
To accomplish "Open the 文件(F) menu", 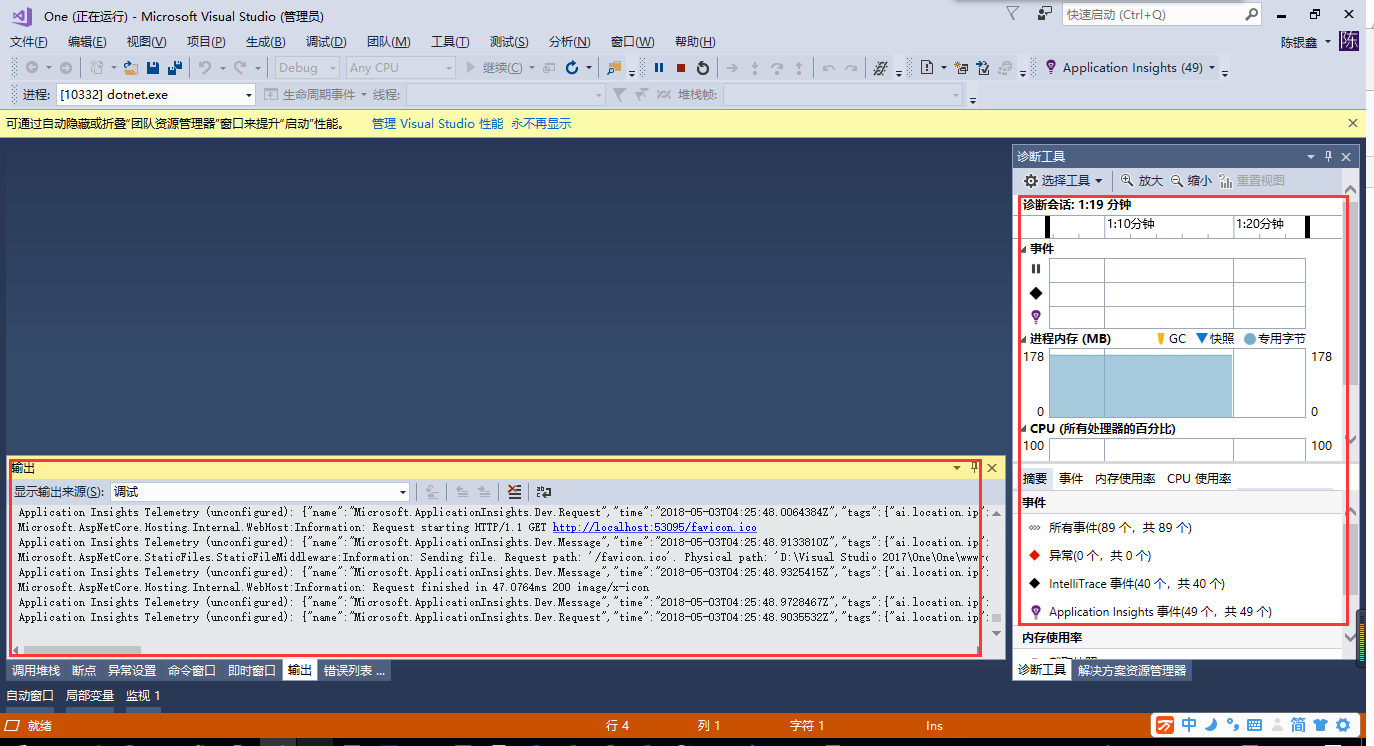I will (29, 41).
